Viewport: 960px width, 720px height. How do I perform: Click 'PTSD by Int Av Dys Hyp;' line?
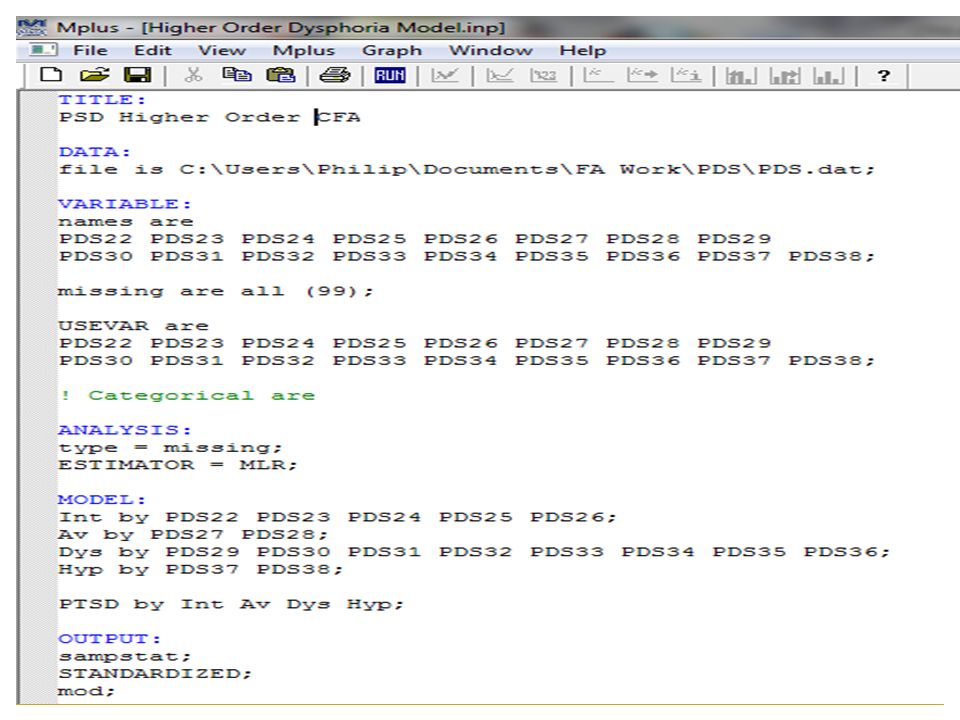(x=231, y=604)
